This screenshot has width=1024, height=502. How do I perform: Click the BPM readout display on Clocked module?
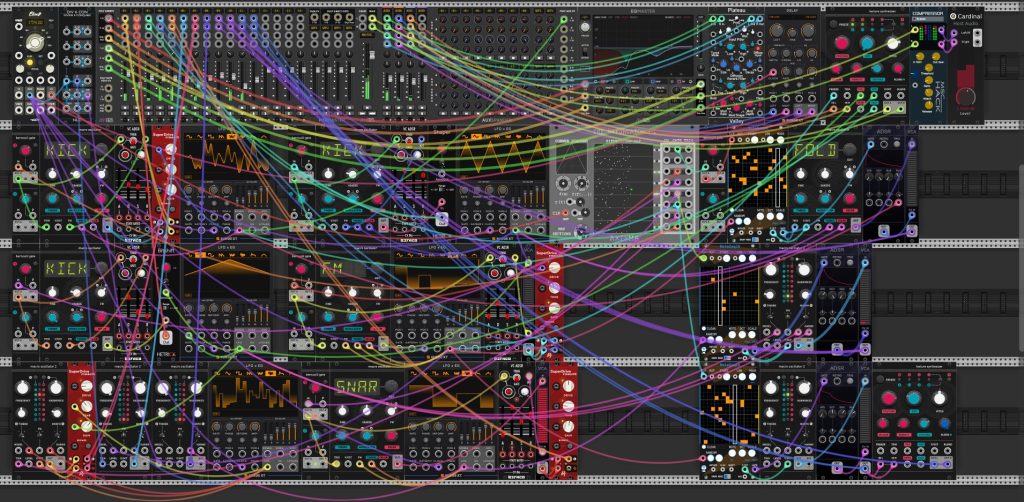(x=34, y=23)
